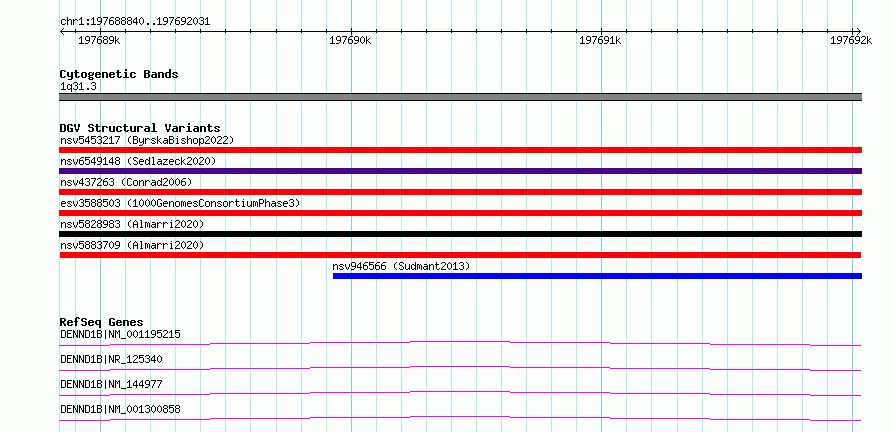
Task: Click the chr1:197688840..197692031 coordinate label
Action: point(135,22)
